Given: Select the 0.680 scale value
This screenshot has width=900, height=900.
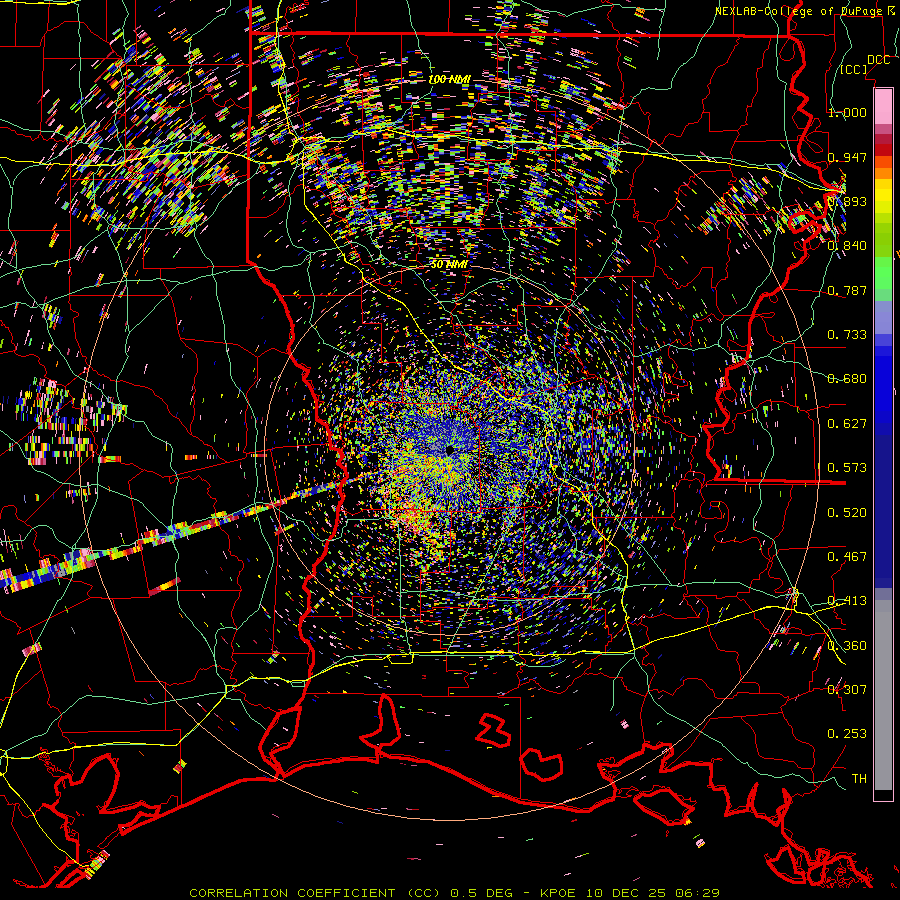Looking at the screenshot, I should 847,378.
